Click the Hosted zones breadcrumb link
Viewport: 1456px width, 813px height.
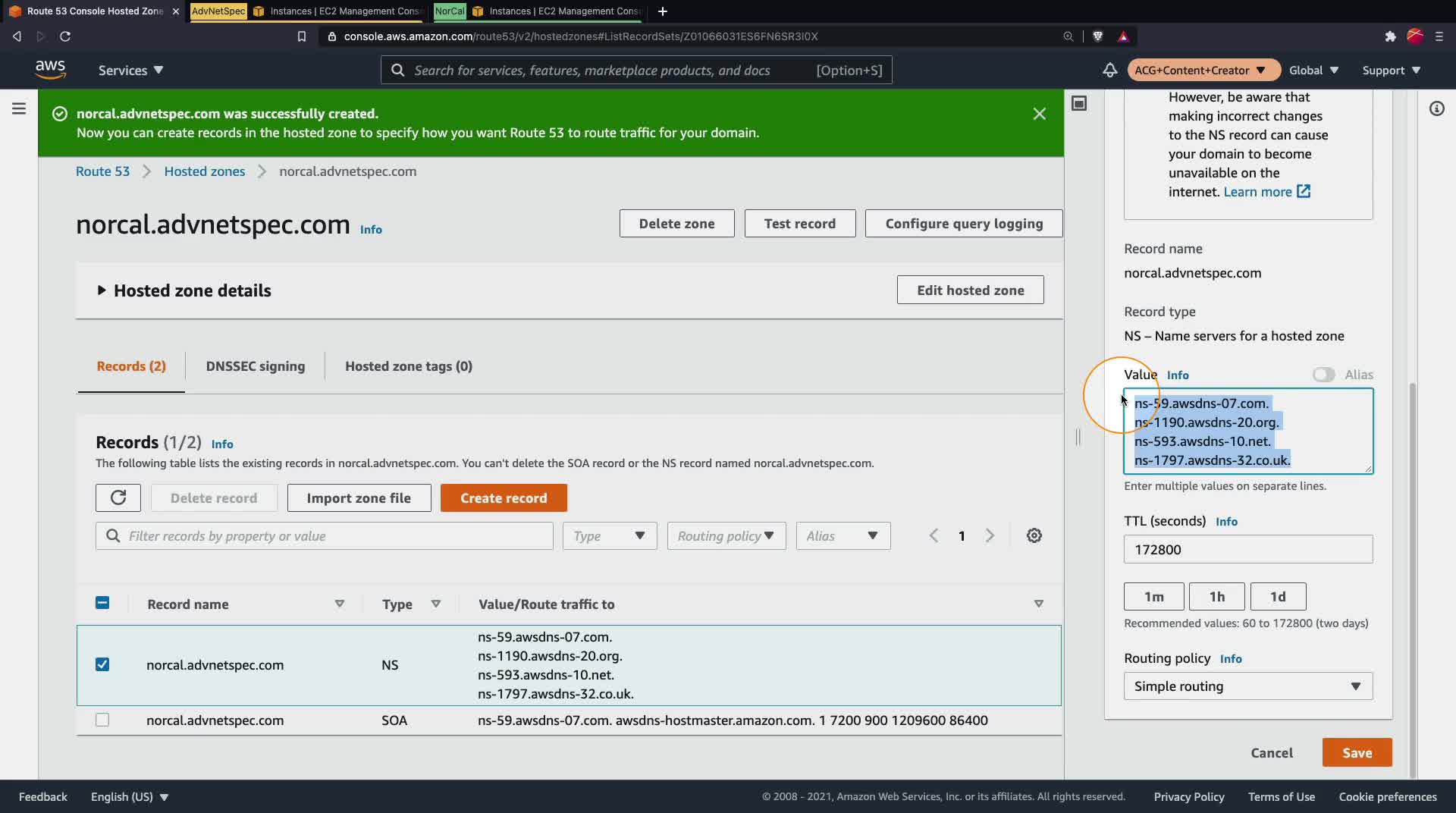205,171
